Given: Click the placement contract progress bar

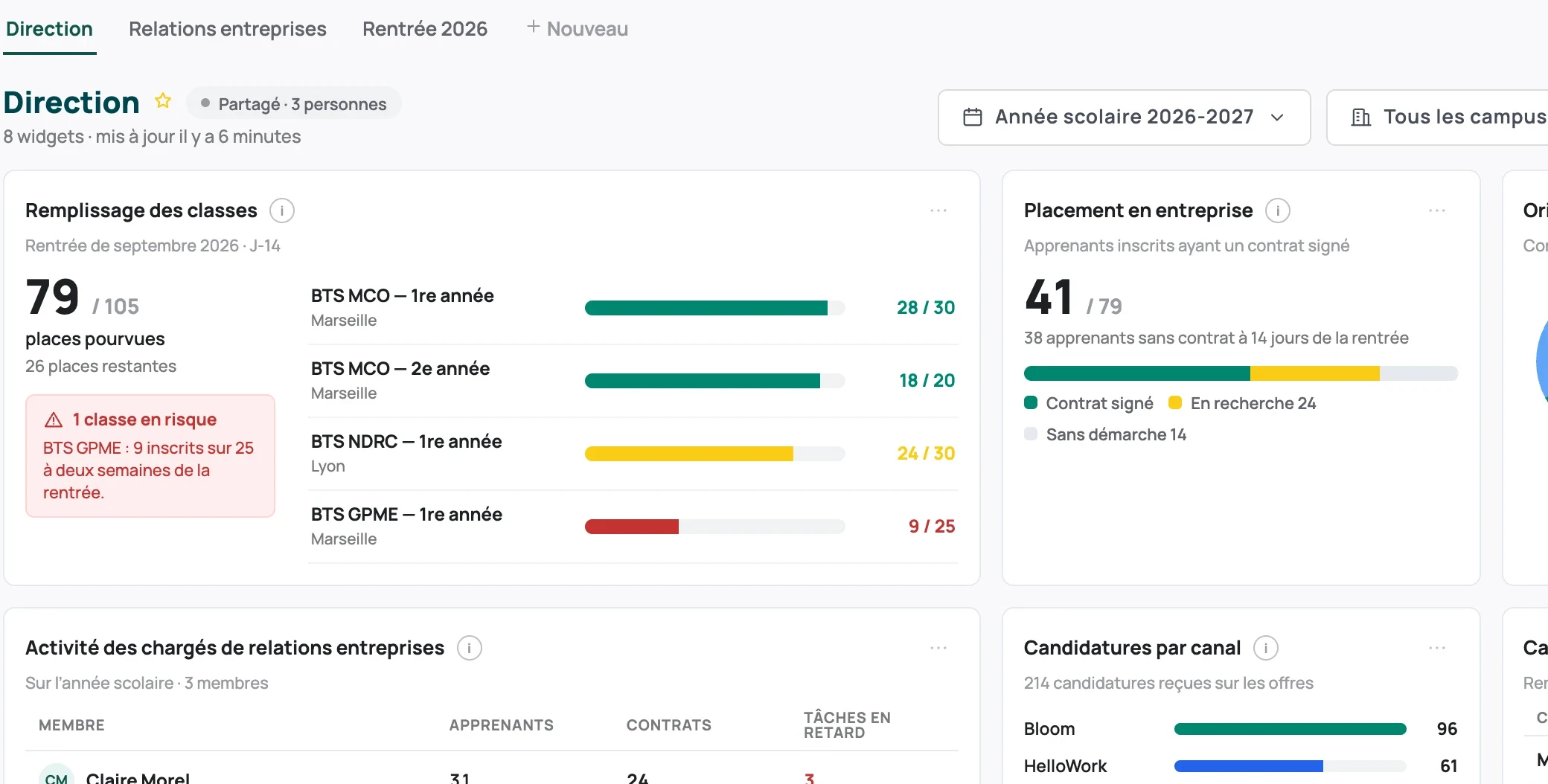Looking at the screenshot, I should [1241, 373].
